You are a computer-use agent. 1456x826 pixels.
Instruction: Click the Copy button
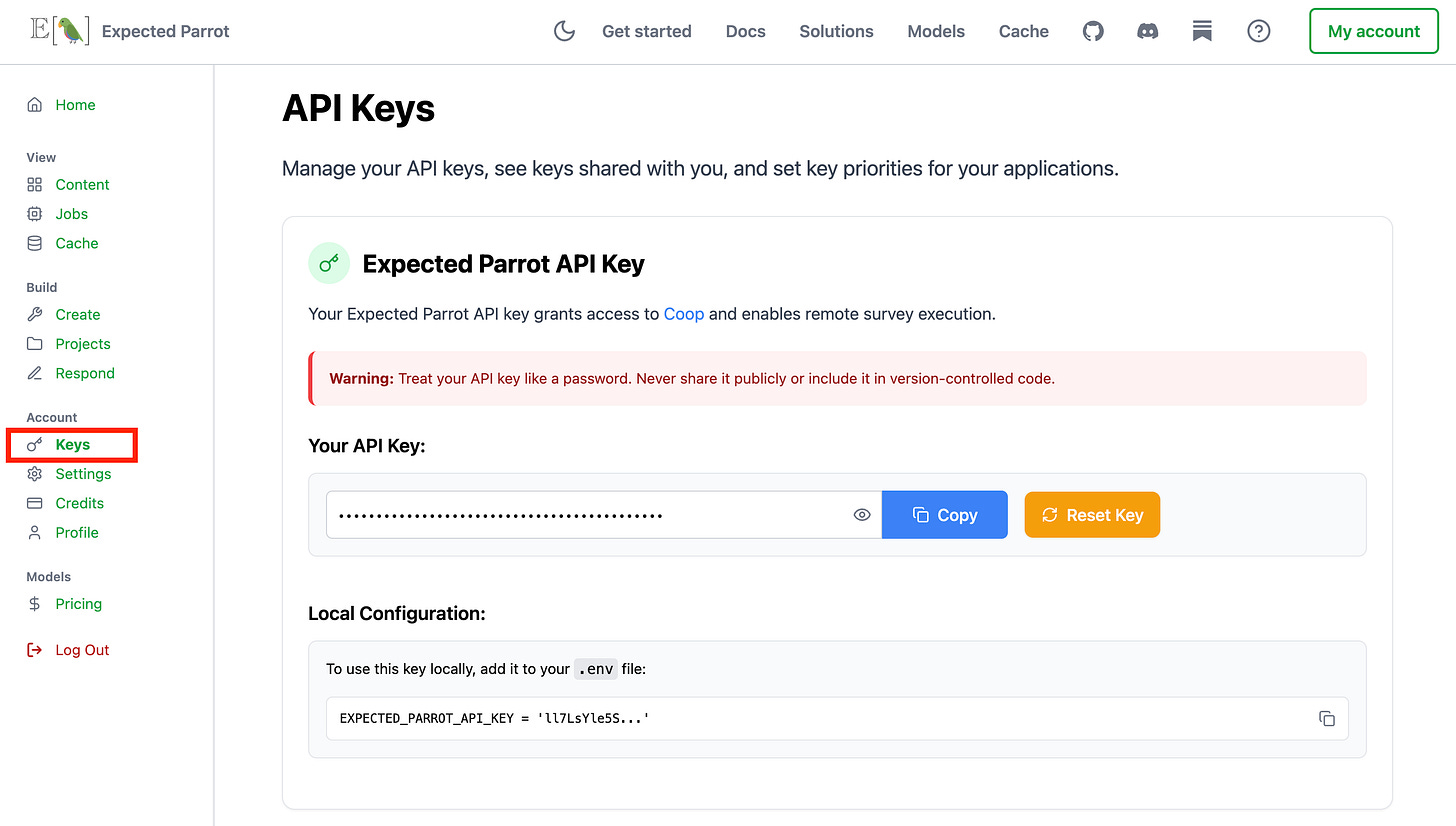(944, 515)
